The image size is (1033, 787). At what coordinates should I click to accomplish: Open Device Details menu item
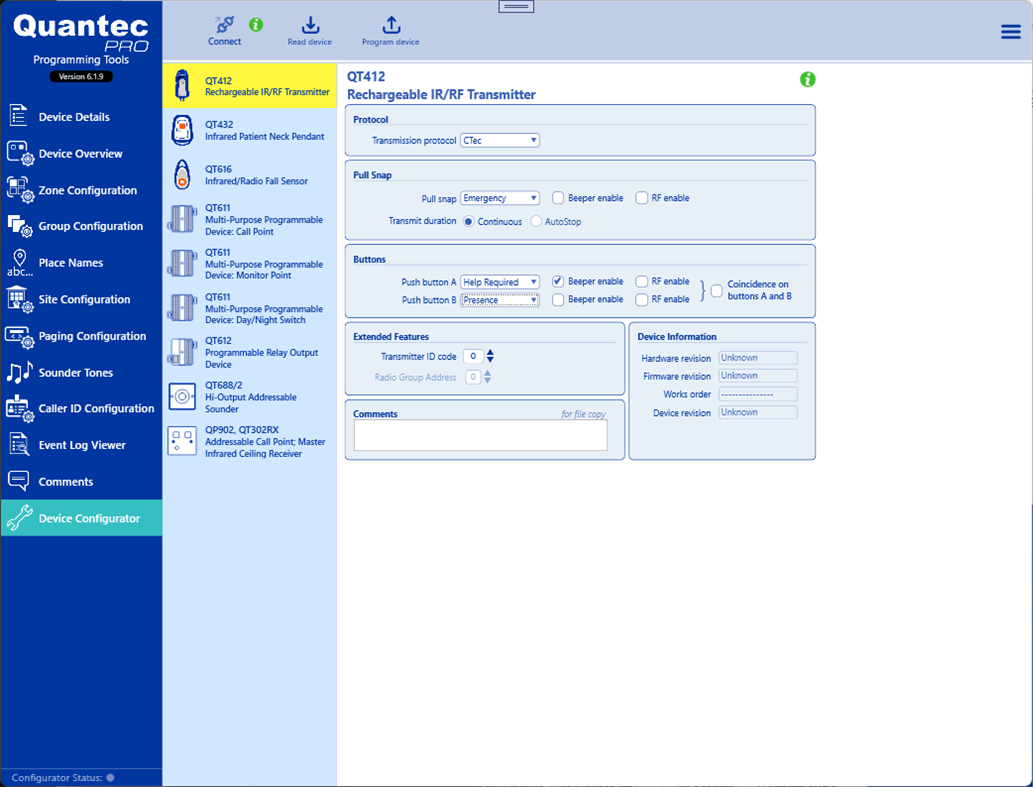point(81,117)
